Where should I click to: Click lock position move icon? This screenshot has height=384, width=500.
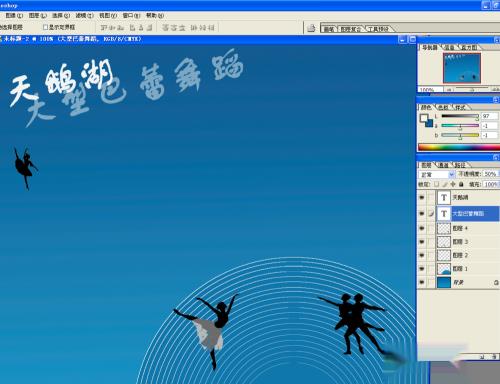pos(453,184)
